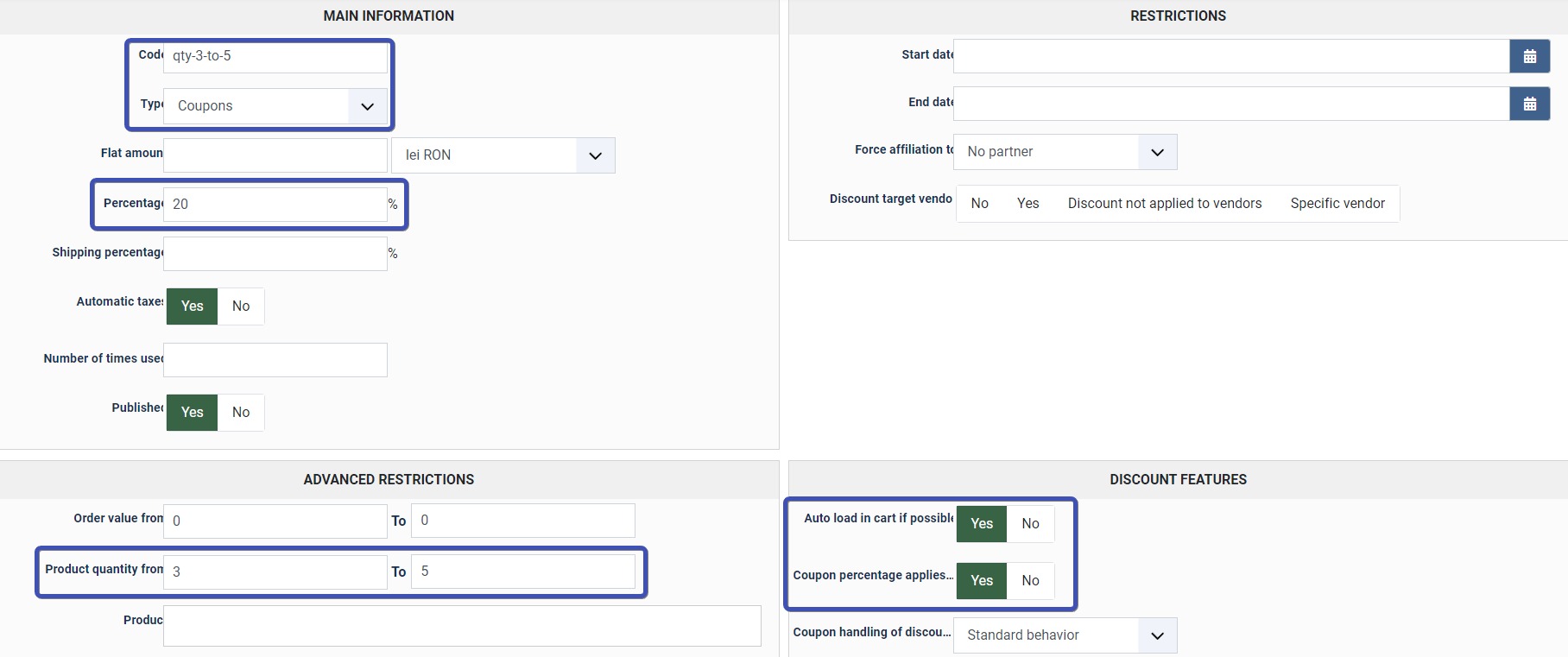Click the Shipping percentage input field
The width and height of the screenshot is (1568, 657).
[x=275, y=254]
